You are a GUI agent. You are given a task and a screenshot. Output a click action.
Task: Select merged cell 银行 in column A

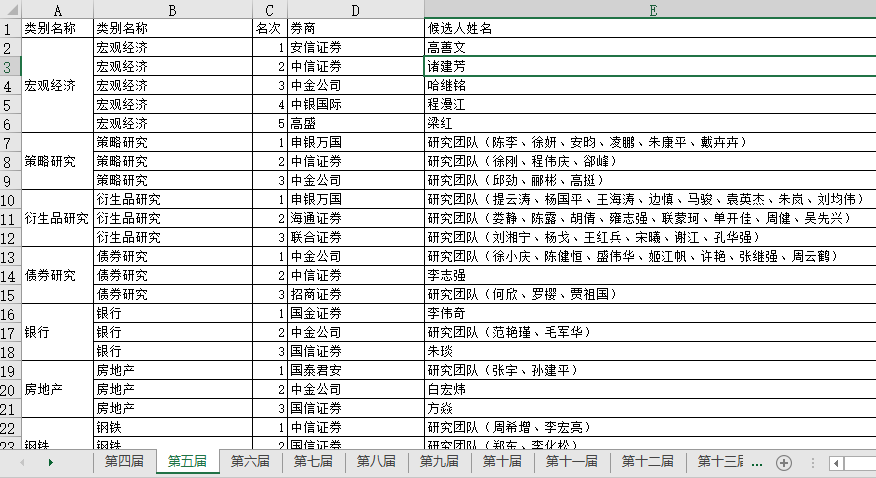(x=58, y=332)
